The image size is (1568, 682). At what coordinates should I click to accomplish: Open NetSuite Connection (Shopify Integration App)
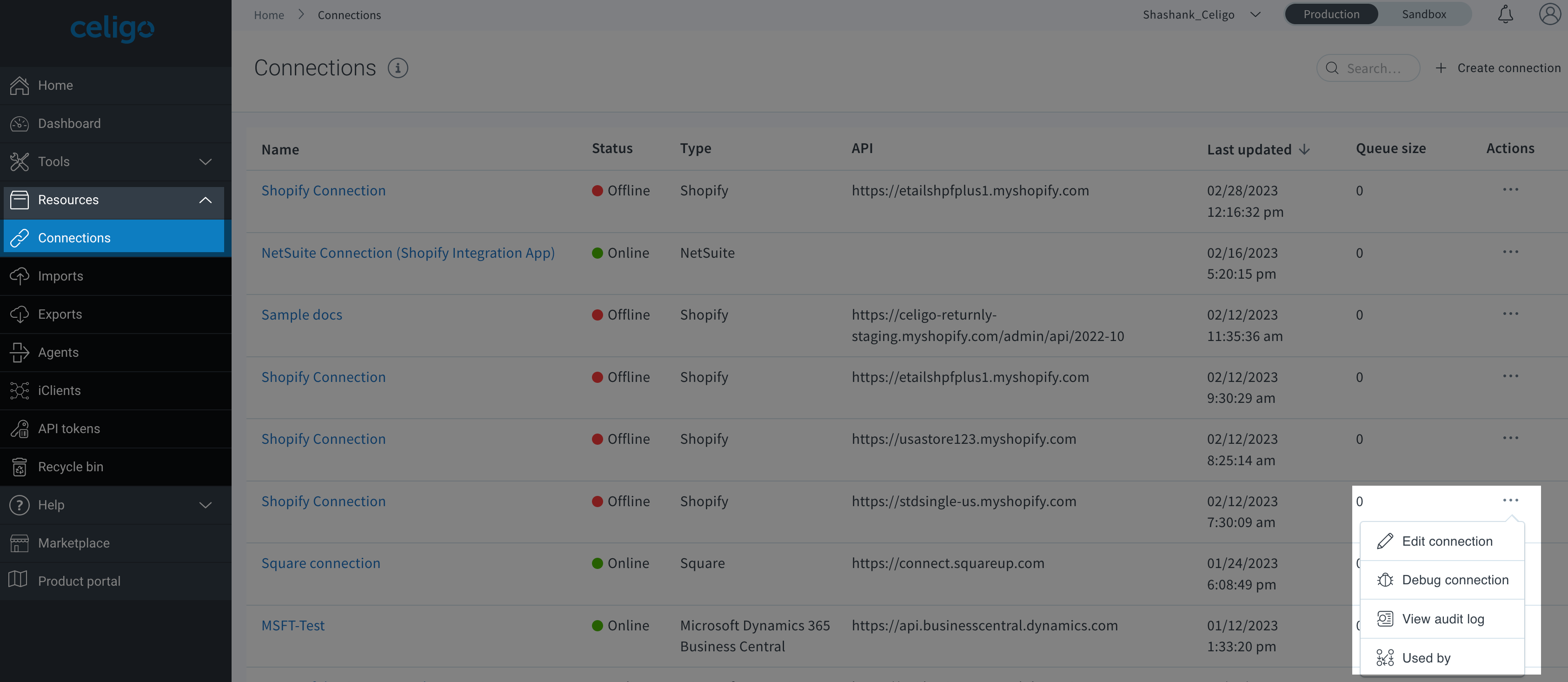408,253
